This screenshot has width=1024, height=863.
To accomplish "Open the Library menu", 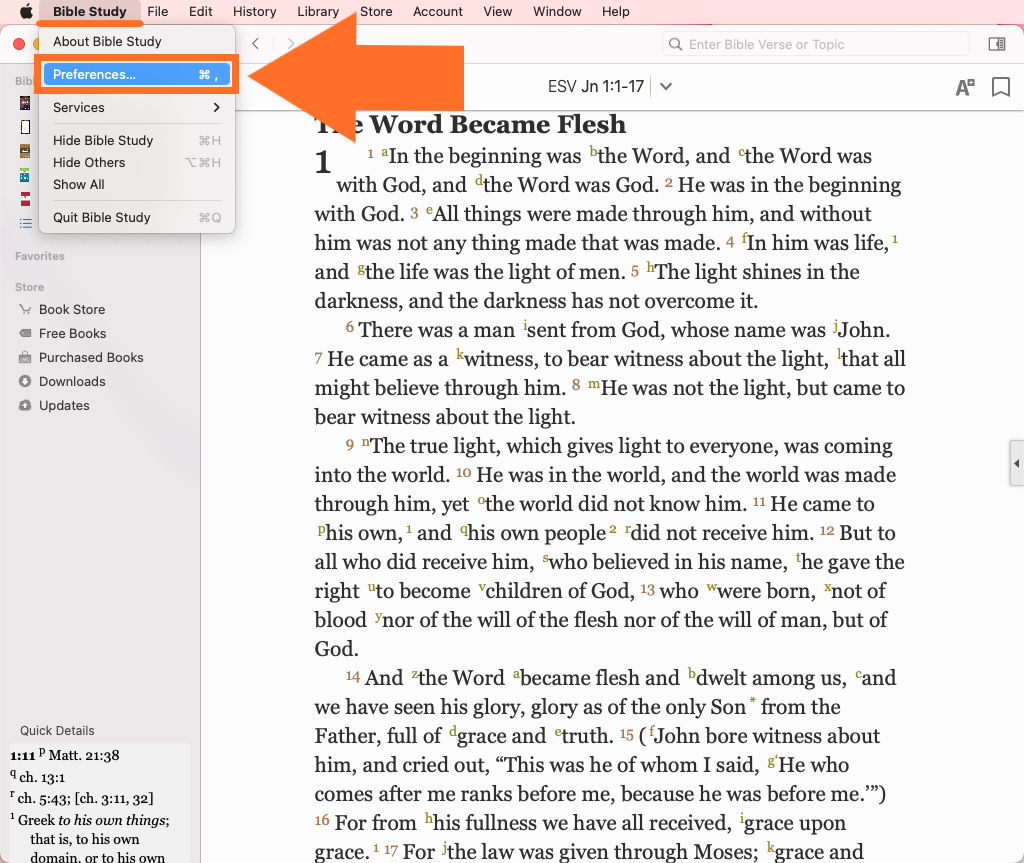I will tap(318, 12).
